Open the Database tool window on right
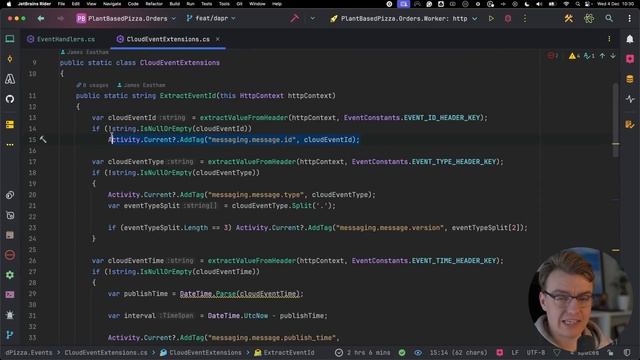The height and width of the screenshot is (360, 640). (x=630, y=79)
